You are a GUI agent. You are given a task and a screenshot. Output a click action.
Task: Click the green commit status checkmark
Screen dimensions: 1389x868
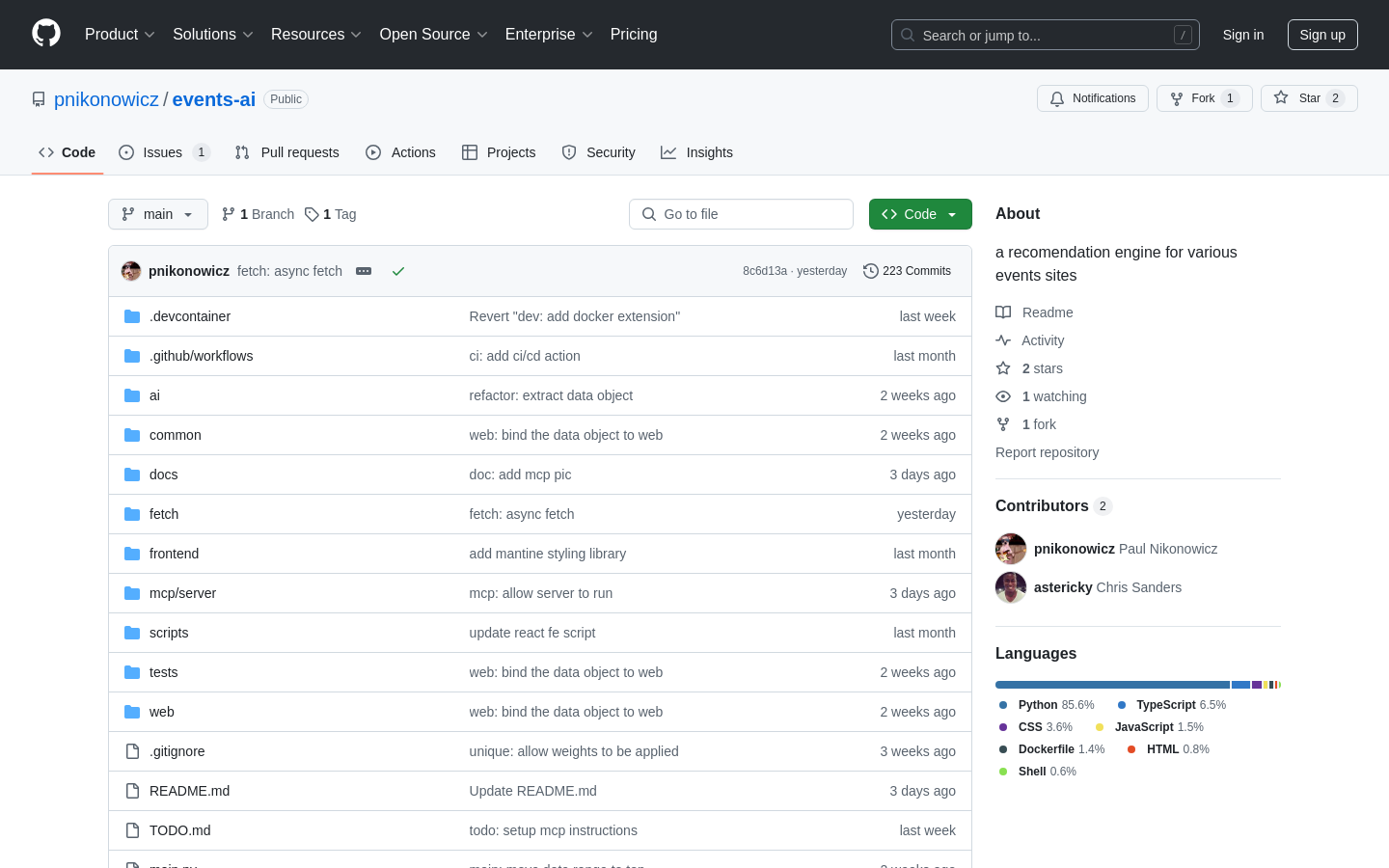pos(397,271)
